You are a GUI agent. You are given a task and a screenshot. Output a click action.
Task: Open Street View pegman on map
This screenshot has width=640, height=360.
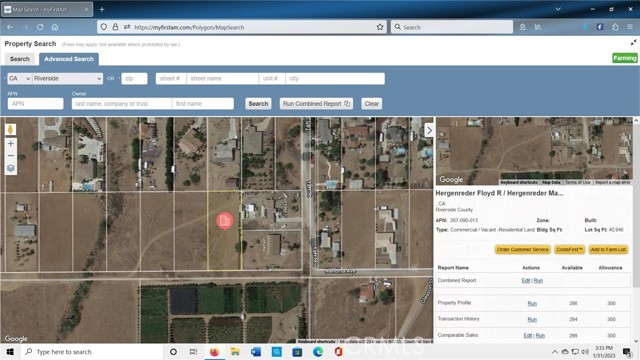point(11,129)
